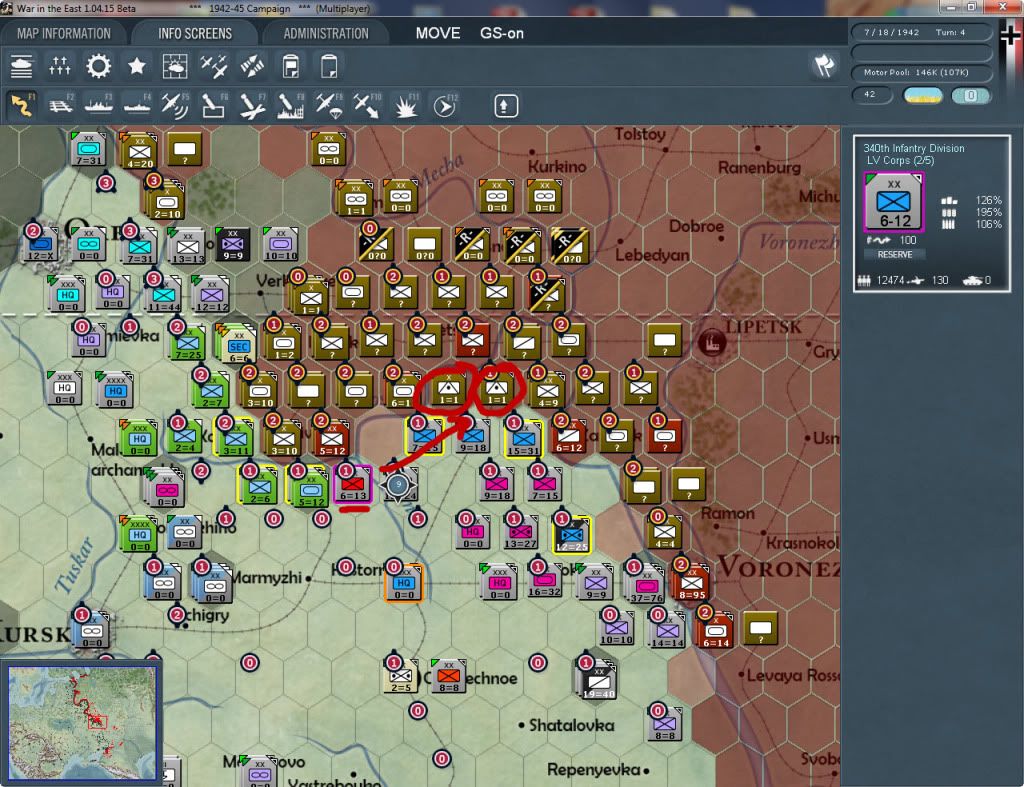Switch to the Administration tab
This screenshot has height=787, width=1024.
(x=326, y=33)
